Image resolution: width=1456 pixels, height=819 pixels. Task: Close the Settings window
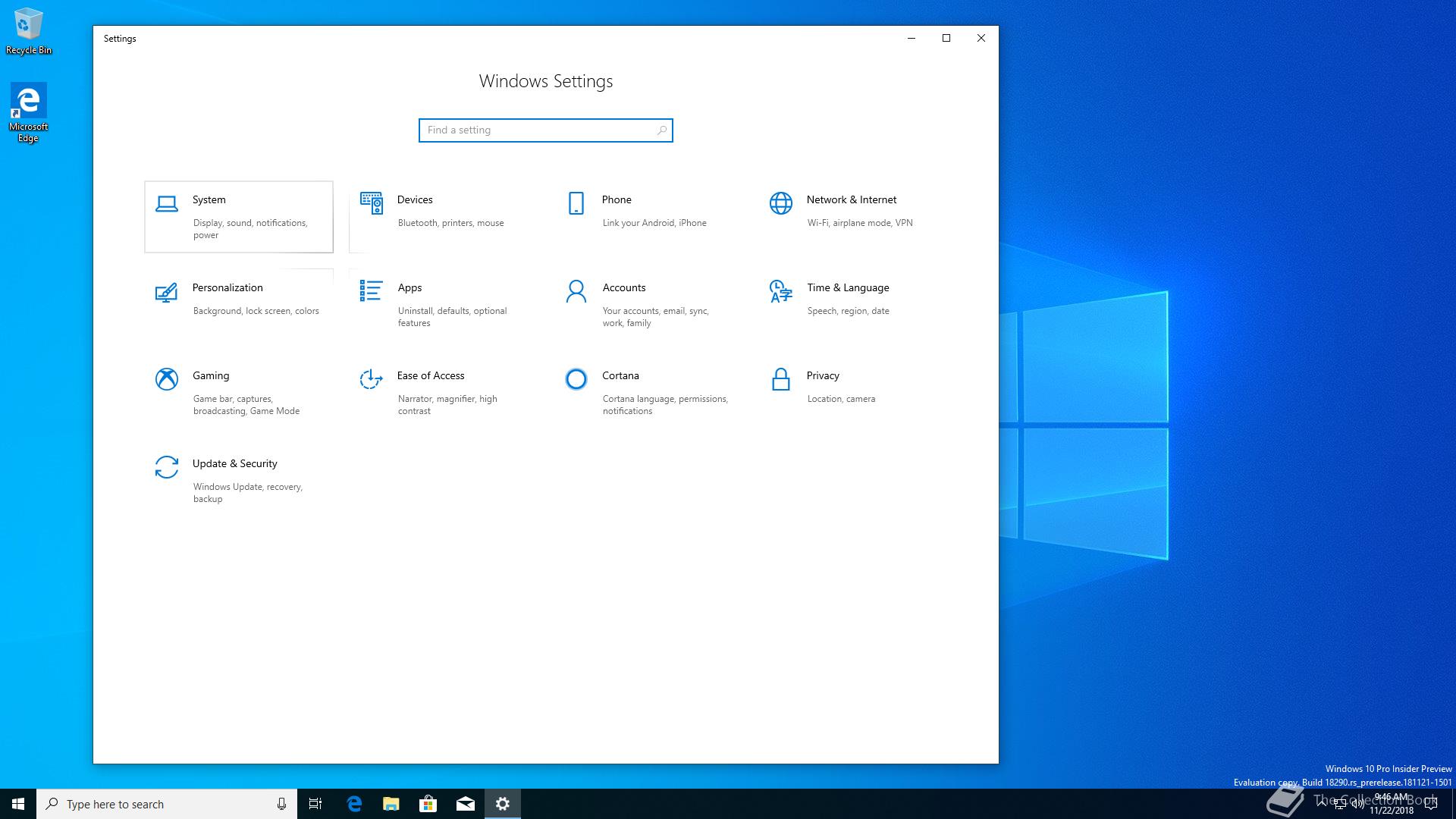tap(981, 38)
